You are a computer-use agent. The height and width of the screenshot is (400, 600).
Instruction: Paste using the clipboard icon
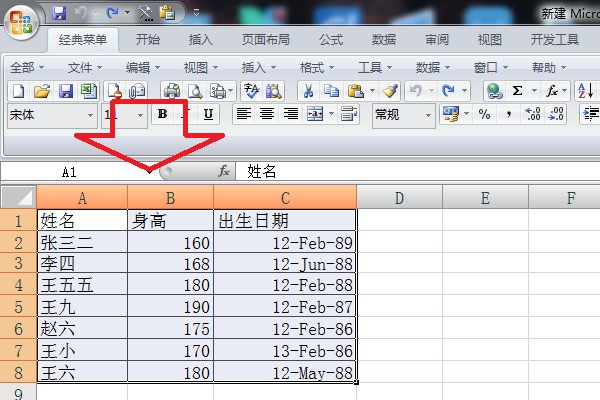[x=355, y=91]
